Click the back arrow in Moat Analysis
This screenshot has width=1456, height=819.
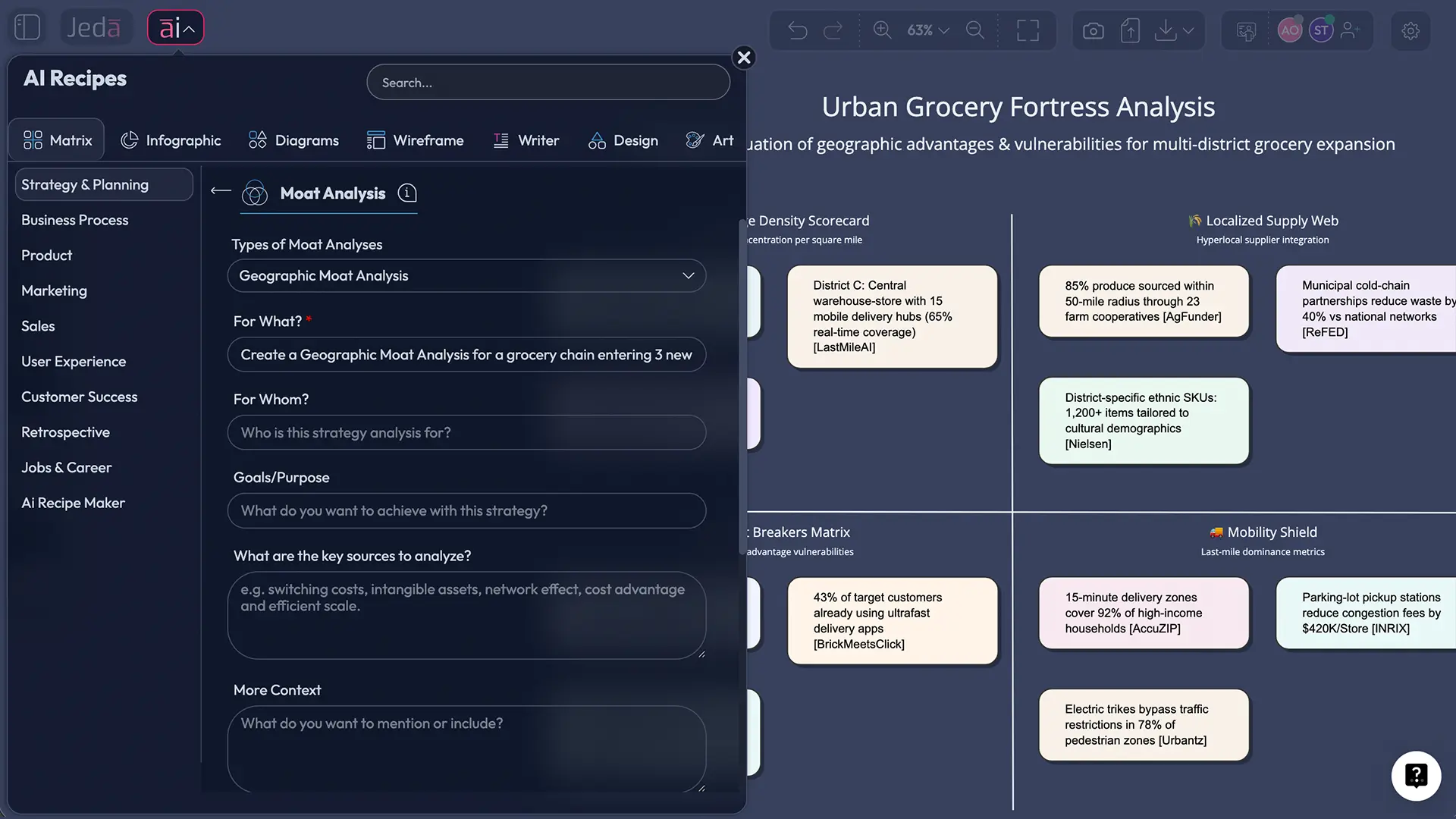pos(220,192)
